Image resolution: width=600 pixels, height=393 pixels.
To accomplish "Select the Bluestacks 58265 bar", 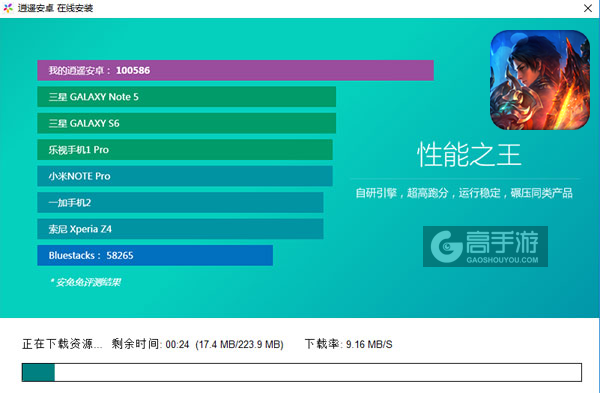I will 155,255.
